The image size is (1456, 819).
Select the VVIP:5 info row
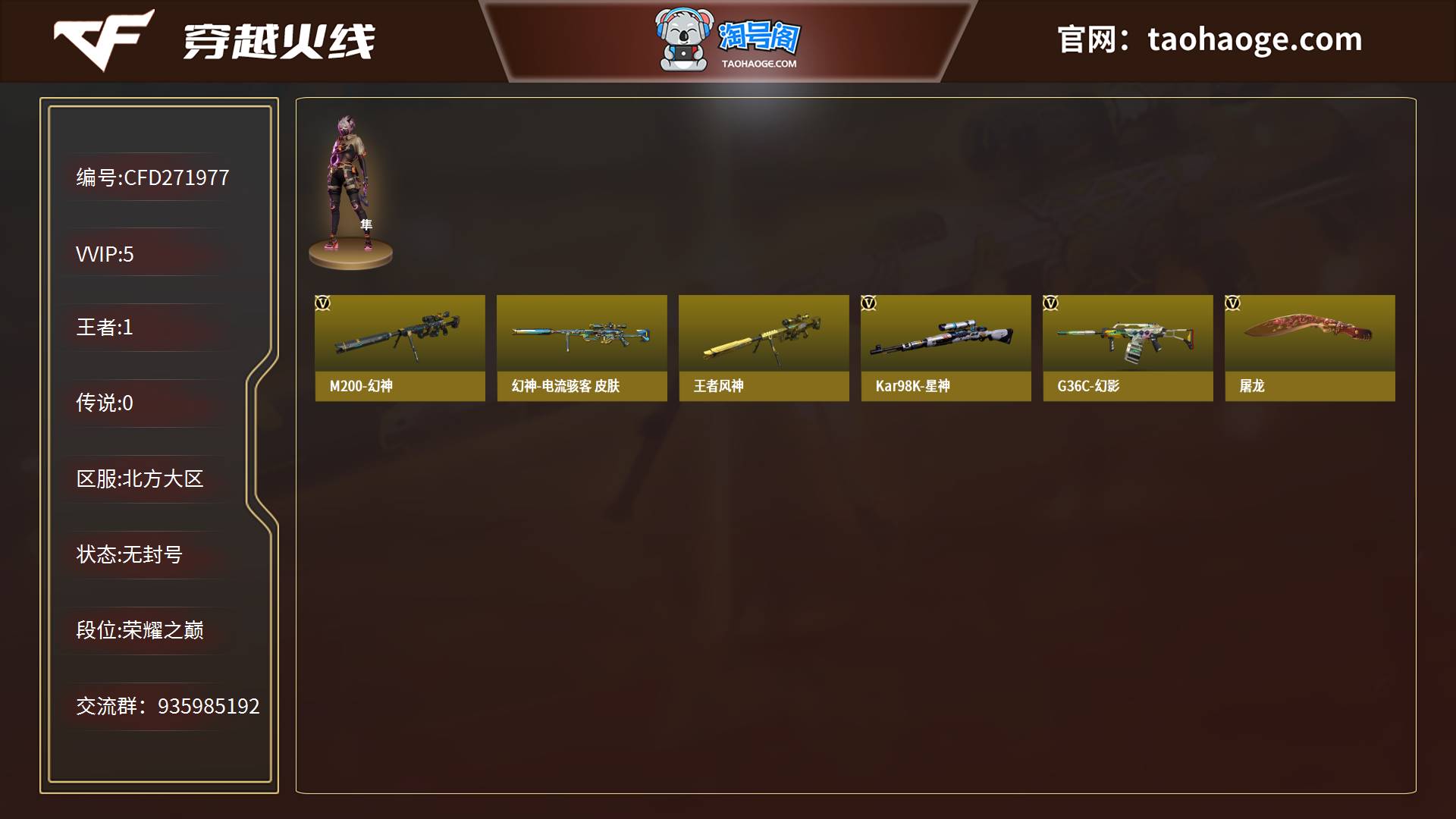tap(105, 254)
